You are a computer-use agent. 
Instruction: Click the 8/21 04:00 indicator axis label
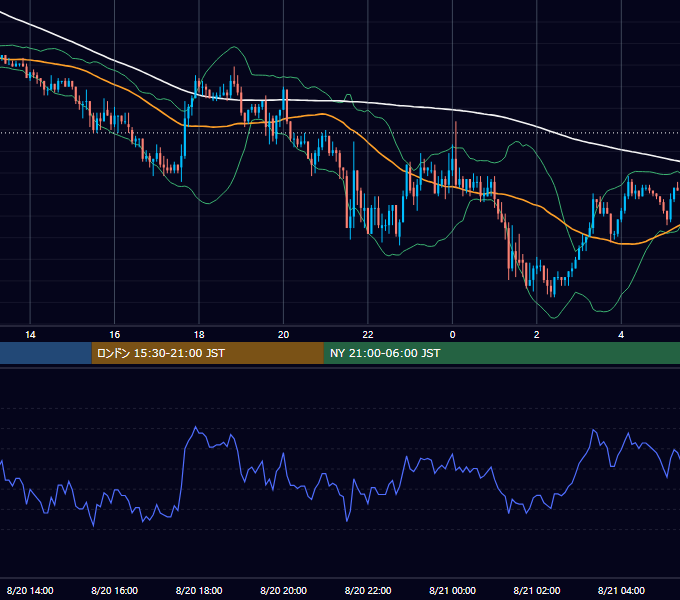[621, 590]
